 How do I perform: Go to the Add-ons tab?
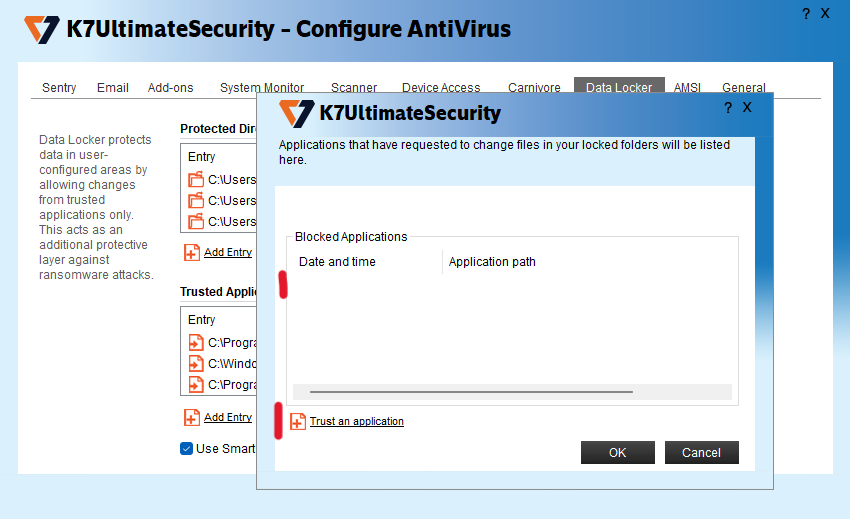[x=171, y=88]
